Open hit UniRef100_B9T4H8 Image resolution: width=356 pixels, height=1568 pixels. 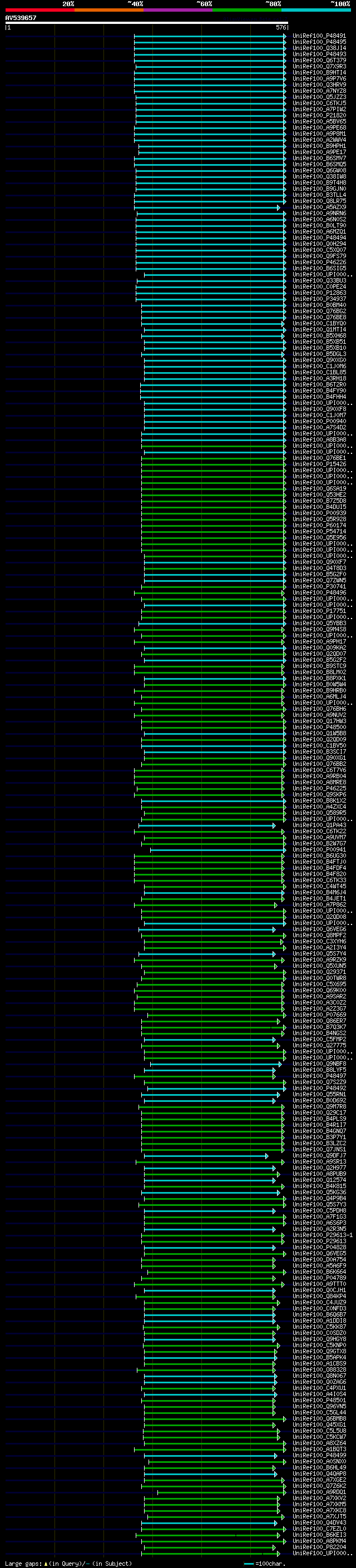tap(319, 182)
